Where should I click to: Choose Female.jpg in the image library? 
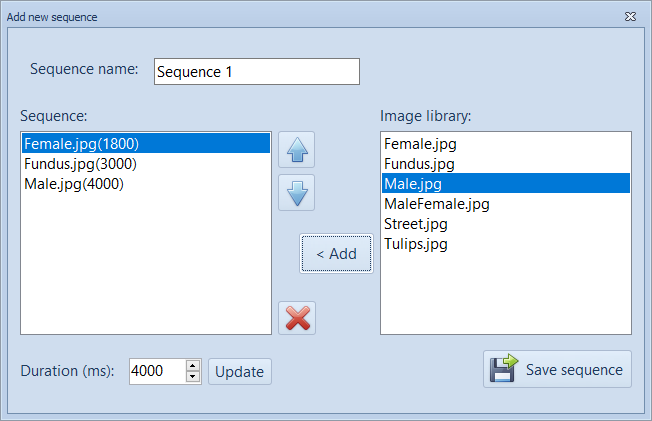[420, 143]
